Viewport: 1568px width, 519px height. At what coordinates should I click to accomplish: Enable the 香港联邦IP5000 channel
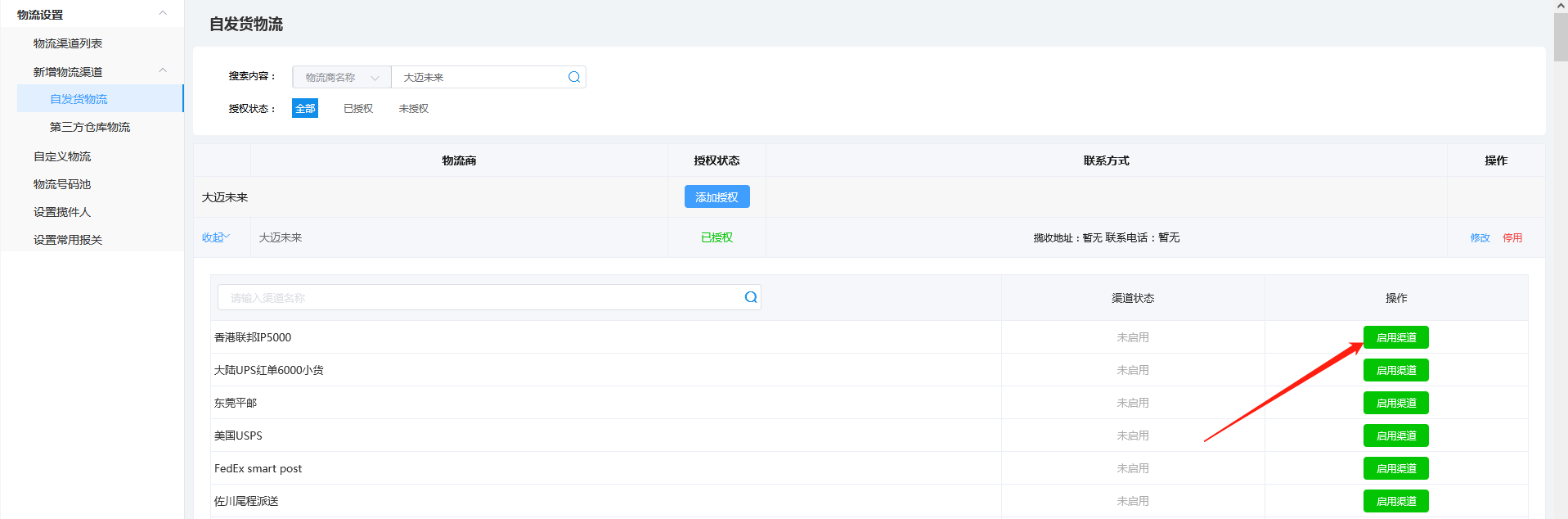click(1395, 337)
